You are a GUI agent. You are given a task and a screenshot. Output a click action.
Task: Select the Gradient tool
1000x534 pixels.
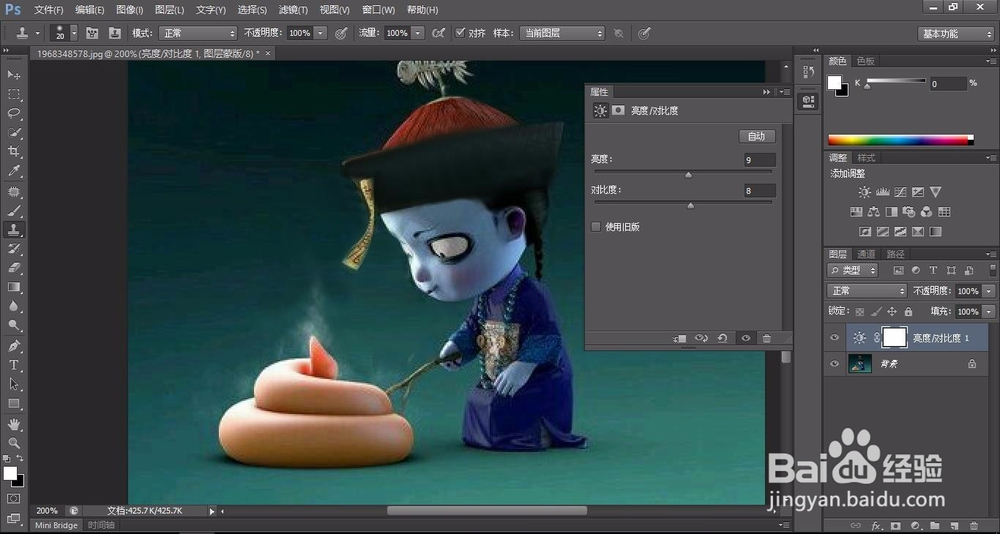13,287
